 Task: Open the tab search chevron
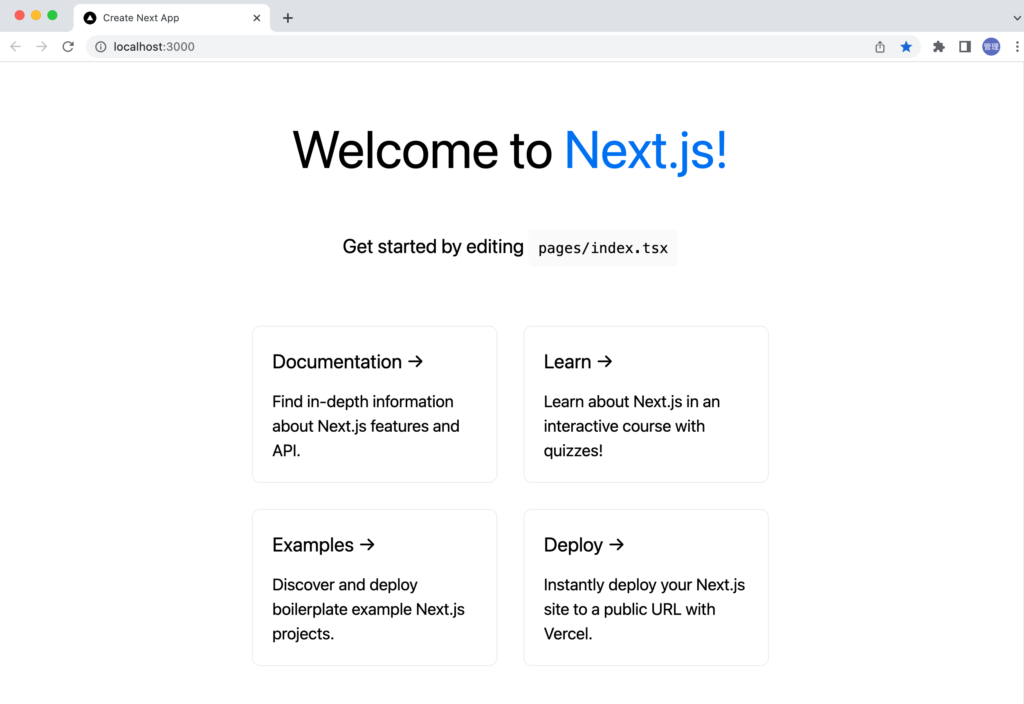(1016, 17)
